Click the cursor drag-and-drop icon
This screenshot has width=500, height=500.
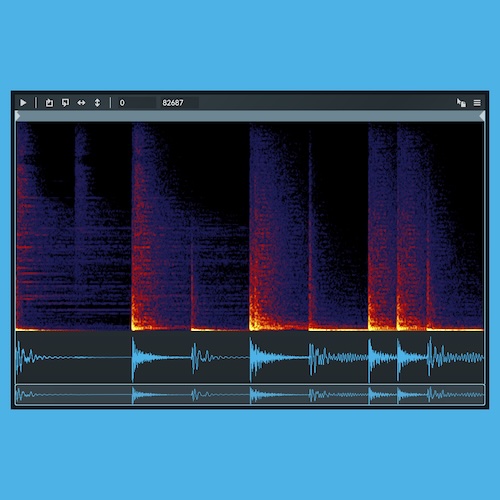click(461, 103)
